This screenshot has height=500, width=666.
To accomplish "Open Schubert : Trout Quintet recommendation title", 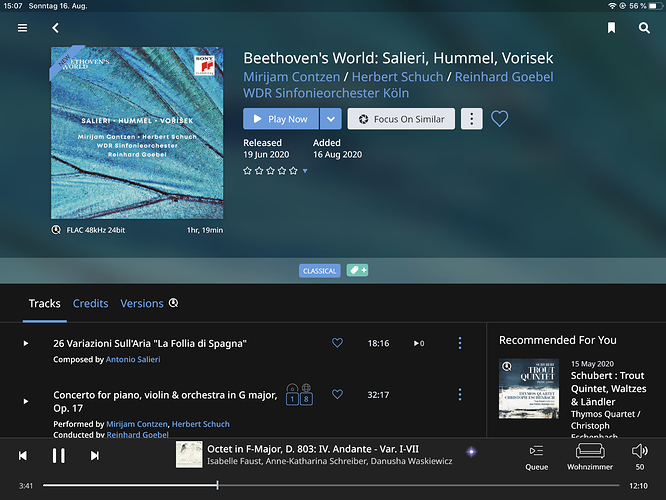I will pyautogui.click(x=608, y=389).
